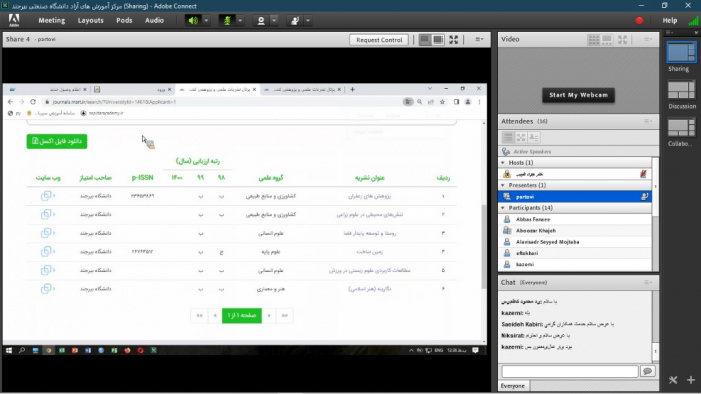Viewport: 701px width, 394px height.
Task: Click the send chat message icon
Action: pos(647,371)
